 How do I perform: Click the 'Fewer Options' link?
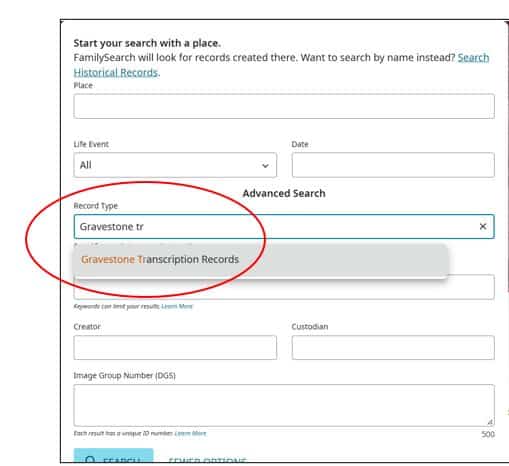tap(207, 460)
